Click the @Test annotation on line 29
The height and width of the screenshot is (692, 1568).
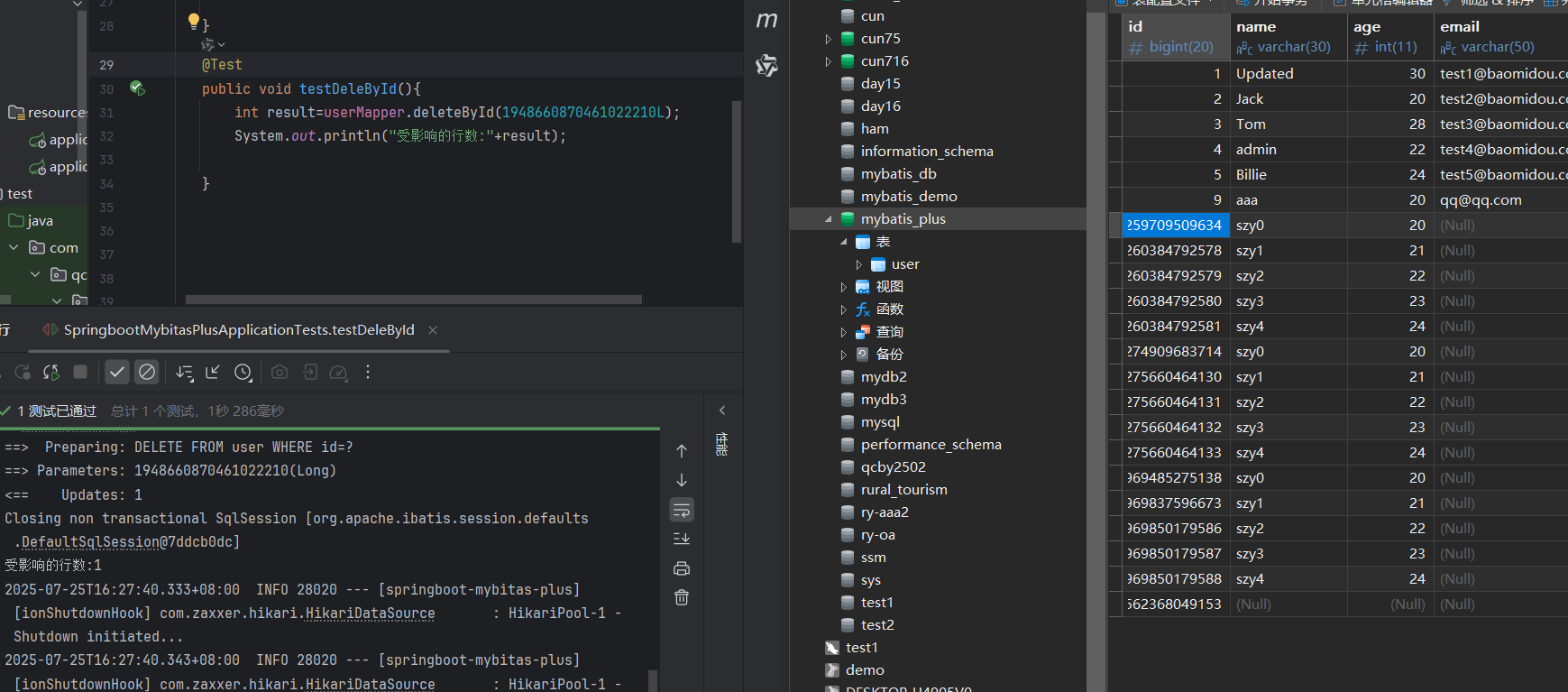click(222, 65)
